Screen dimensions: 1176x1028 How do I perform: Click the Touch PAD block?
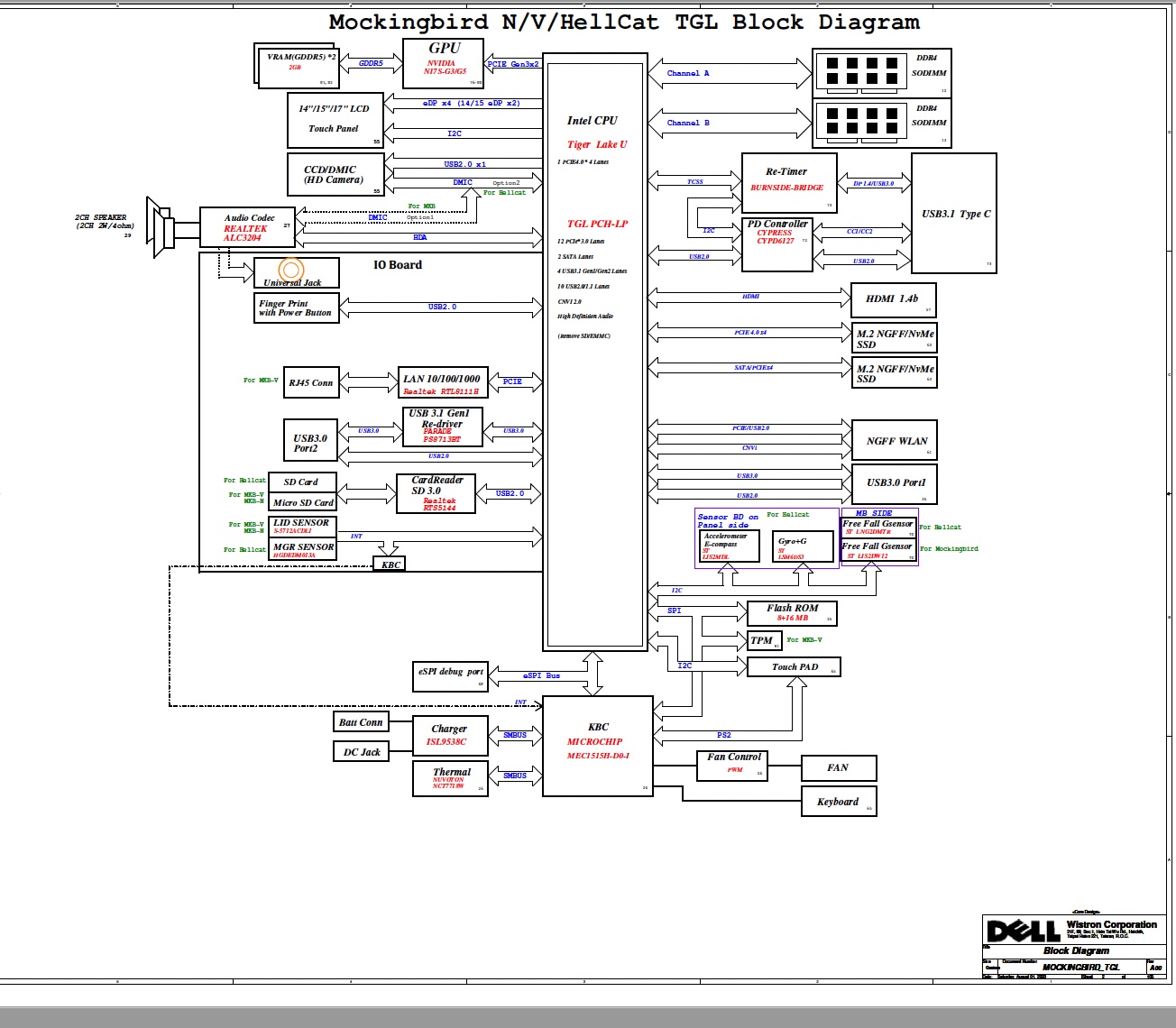point(794,667)
